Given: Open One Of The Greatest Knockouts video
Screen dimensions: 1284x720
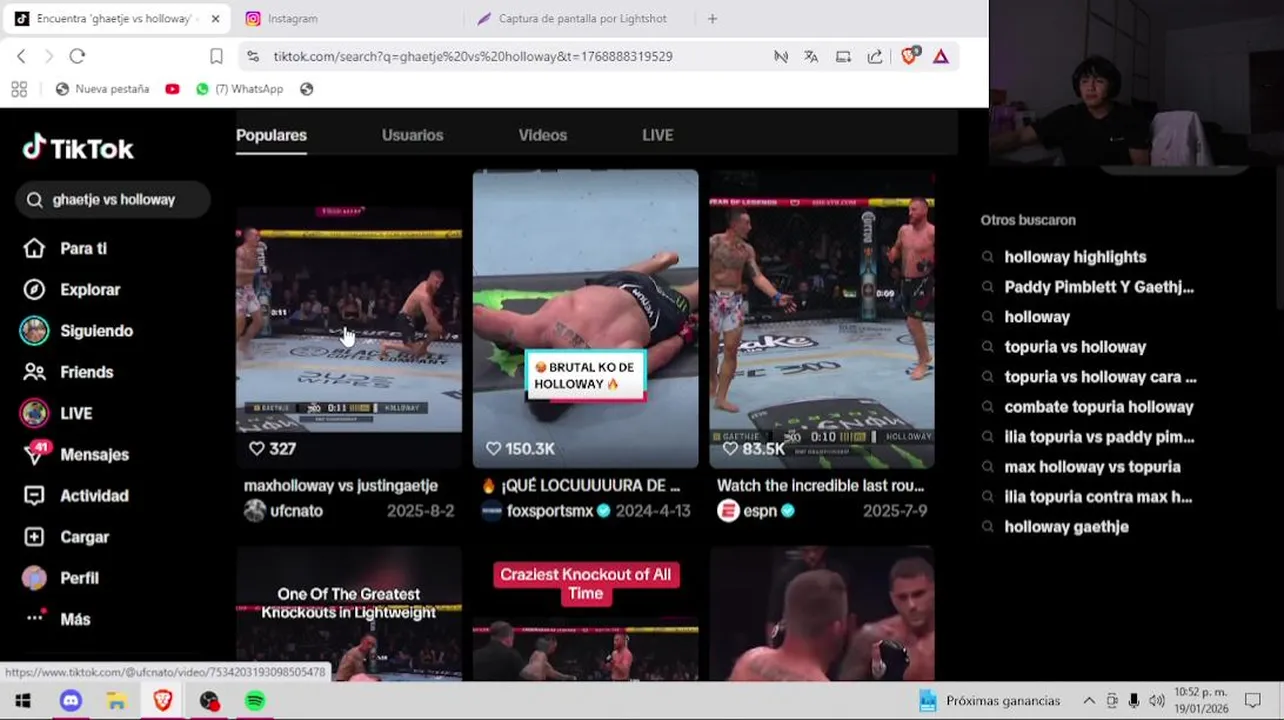Looking at the screenshot, I should pyautogui.click(x=349, y=613).
